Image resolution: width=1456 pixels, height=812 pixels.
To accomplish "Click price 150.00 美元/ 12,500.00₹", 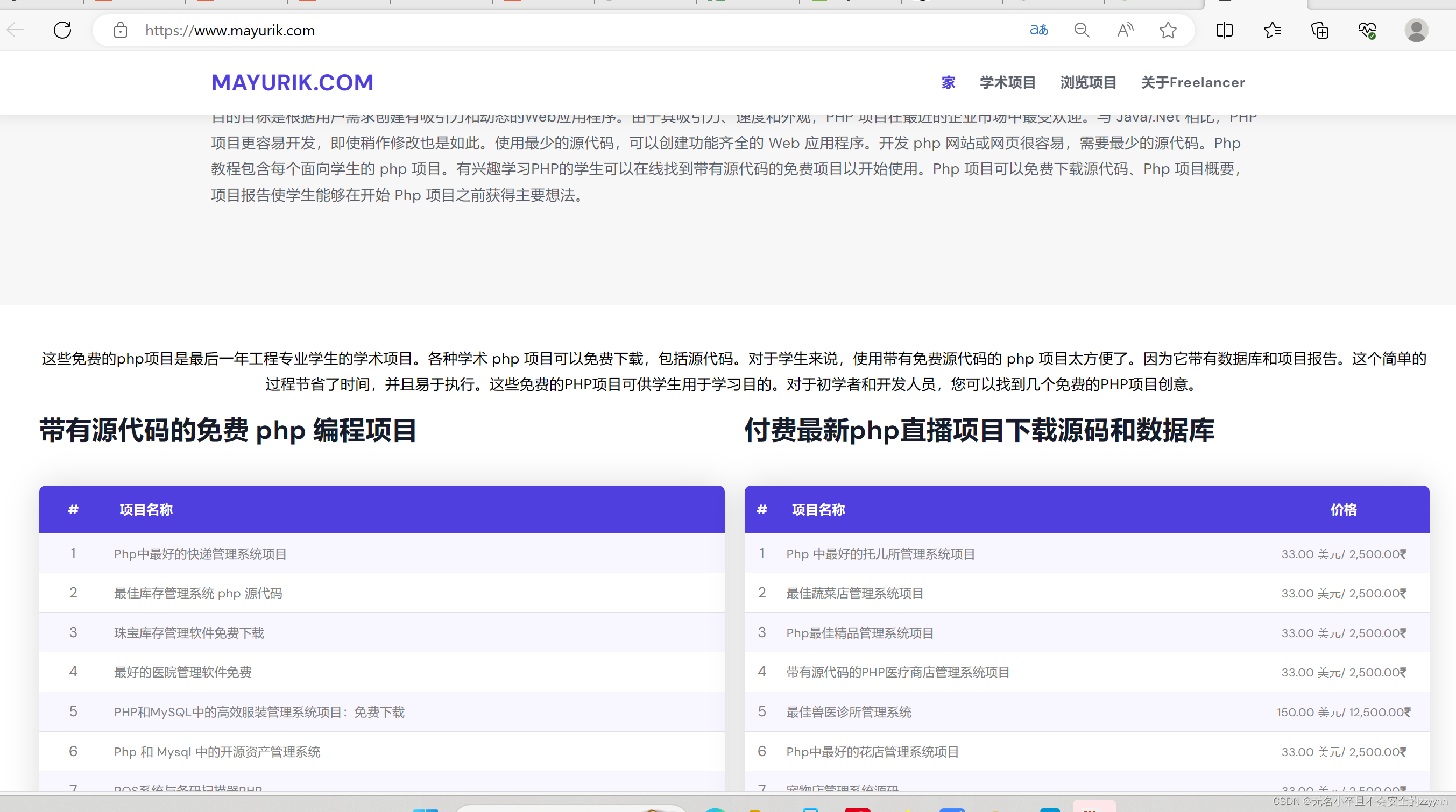I will [x=1344, y=712].
